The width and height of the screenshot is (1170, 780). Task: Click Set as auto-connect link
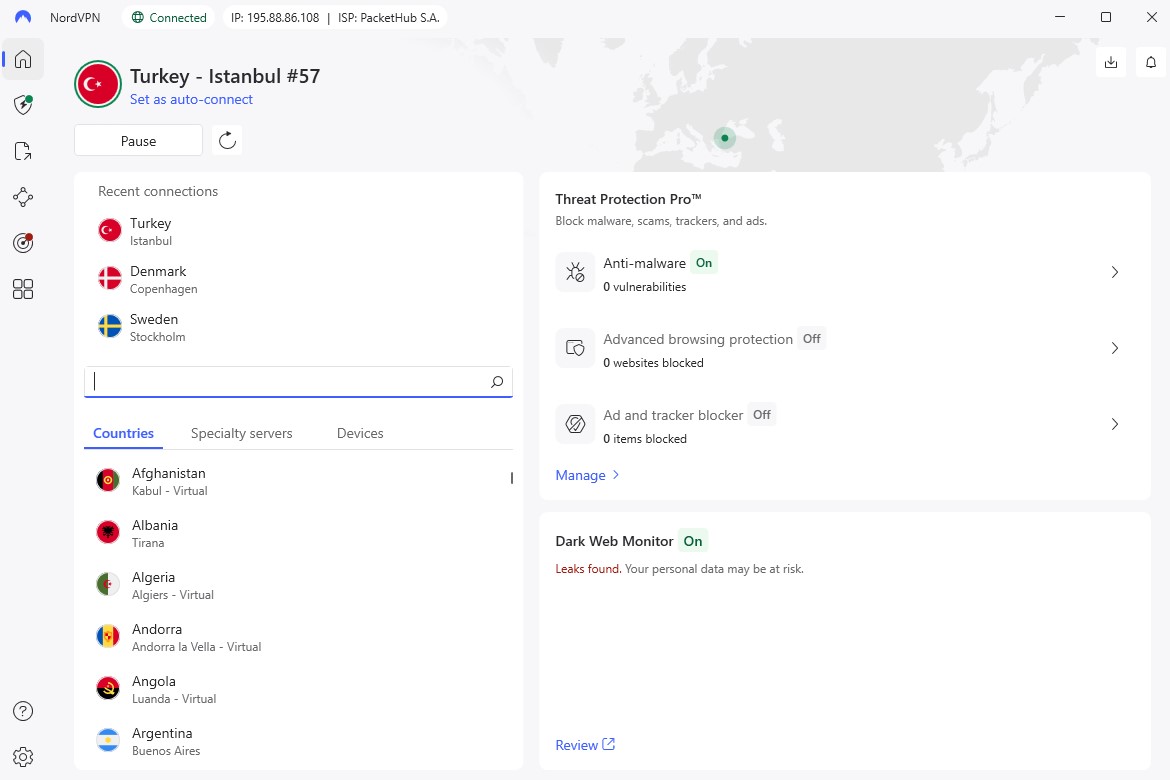191,99
